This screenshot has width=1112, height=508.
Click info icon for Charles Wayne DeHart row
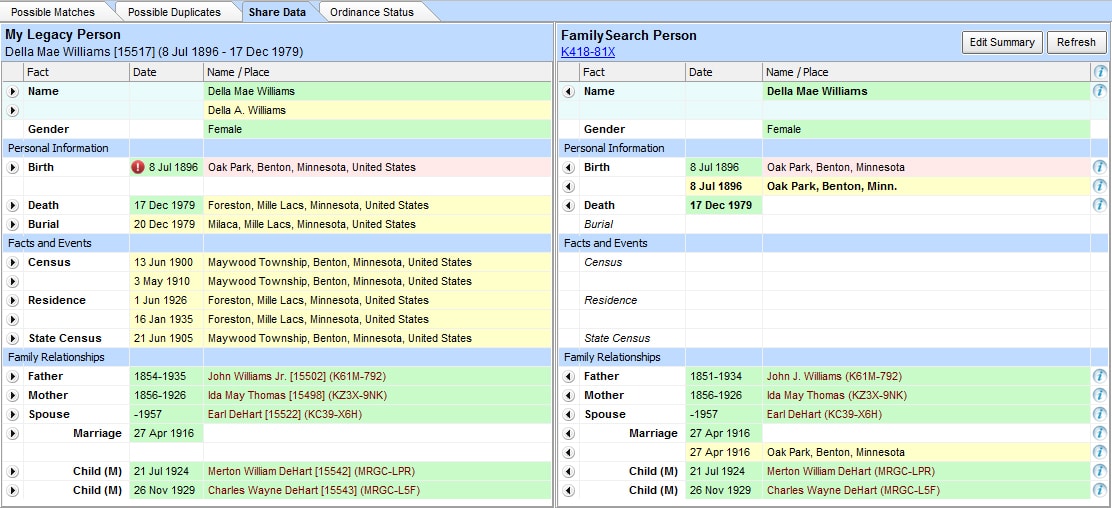(1099, 490)
